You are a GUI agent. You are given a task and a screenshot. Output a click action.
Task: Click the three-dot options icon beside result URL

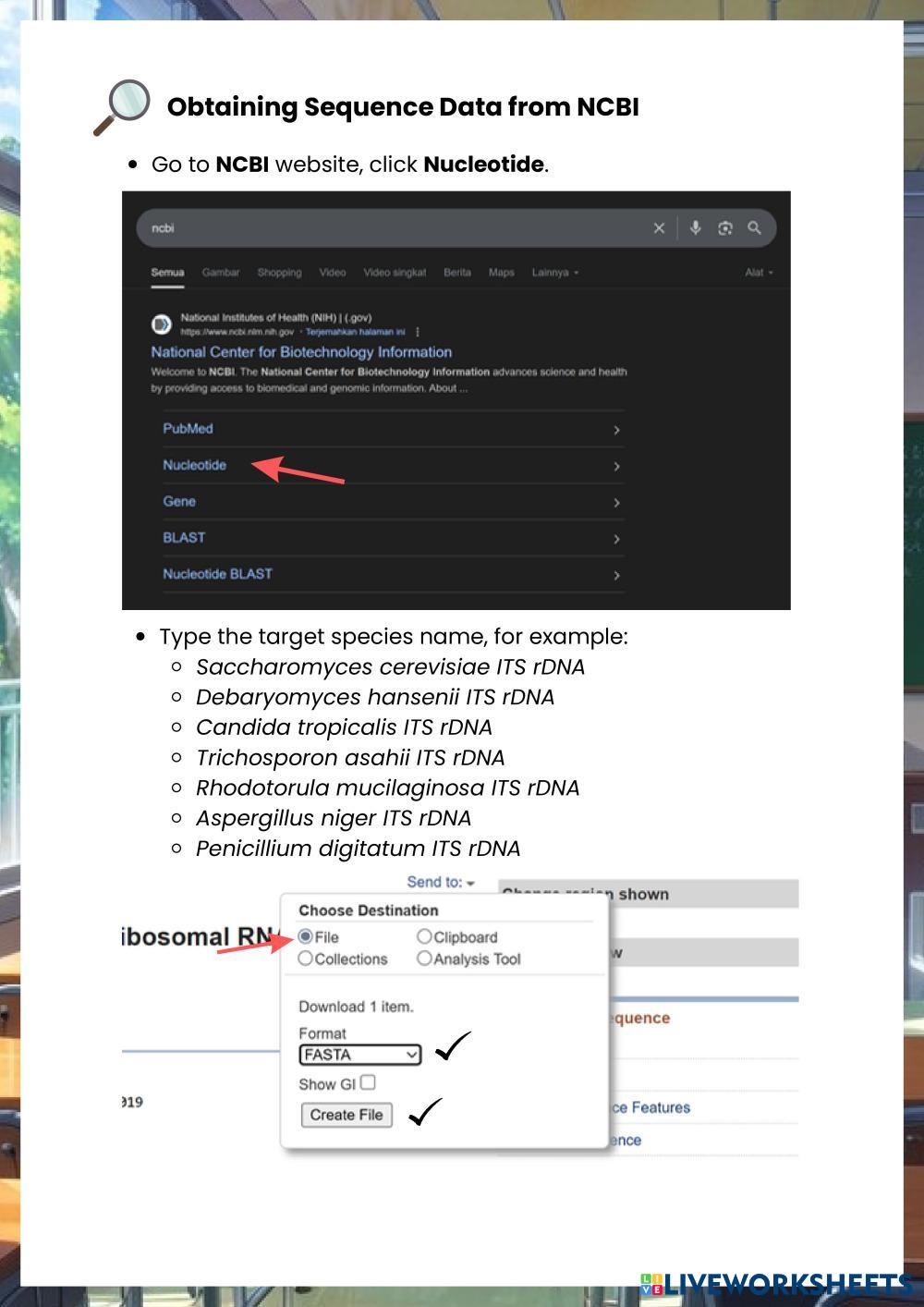click(x=418, y=332)
